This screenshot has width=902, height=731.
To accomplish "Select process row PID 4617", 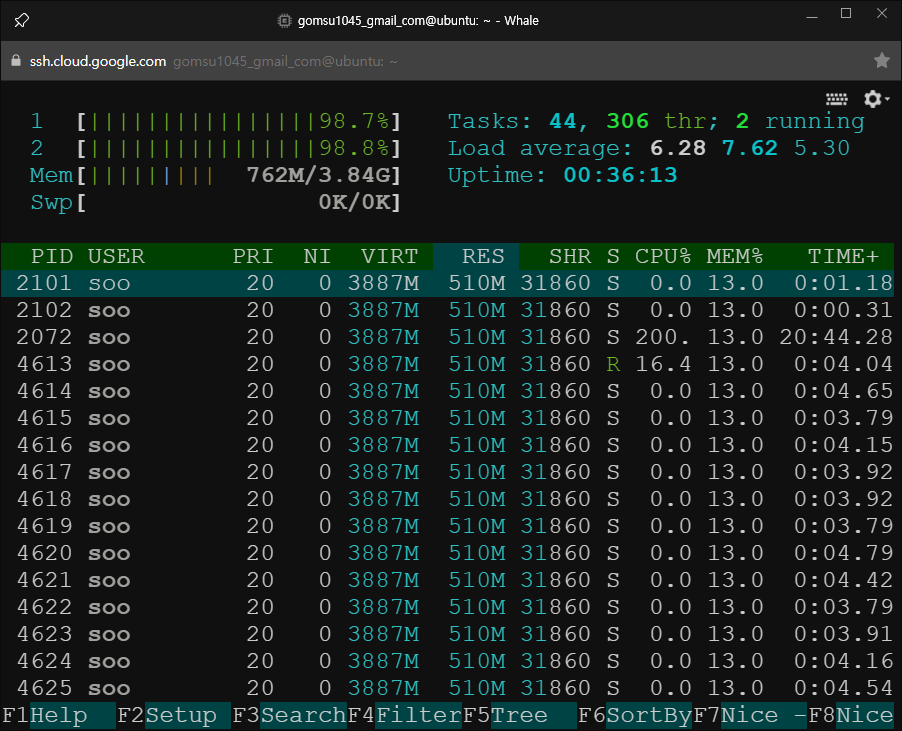I will coord(448,472).
